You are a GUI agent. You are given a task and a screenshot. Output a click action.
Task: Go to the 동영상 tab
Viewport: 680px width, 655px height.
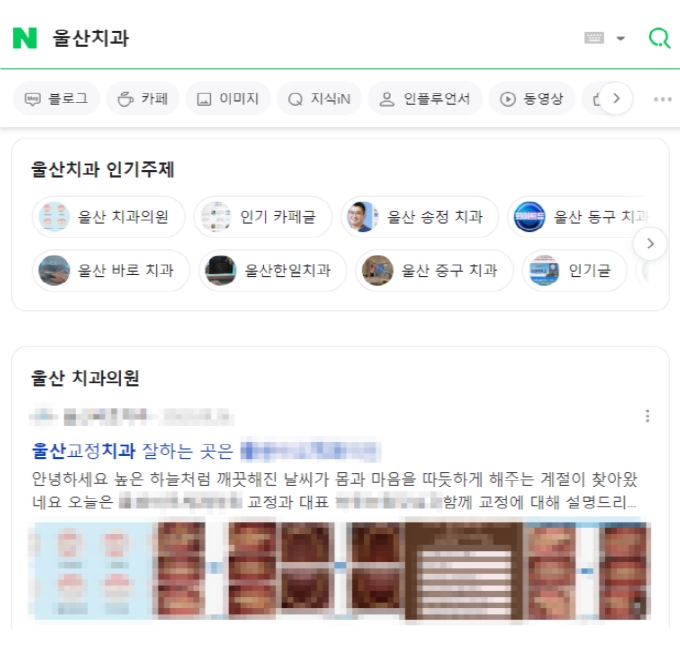532,99
